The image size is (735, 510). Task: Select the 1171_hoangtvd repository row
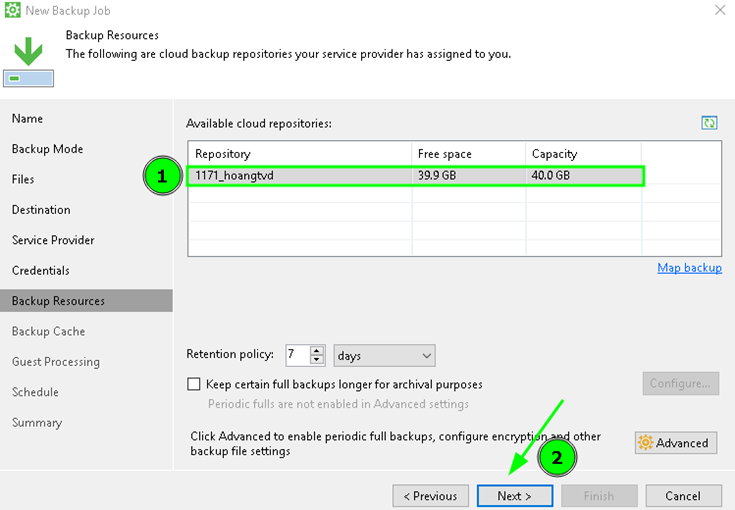tap(300, 176)
